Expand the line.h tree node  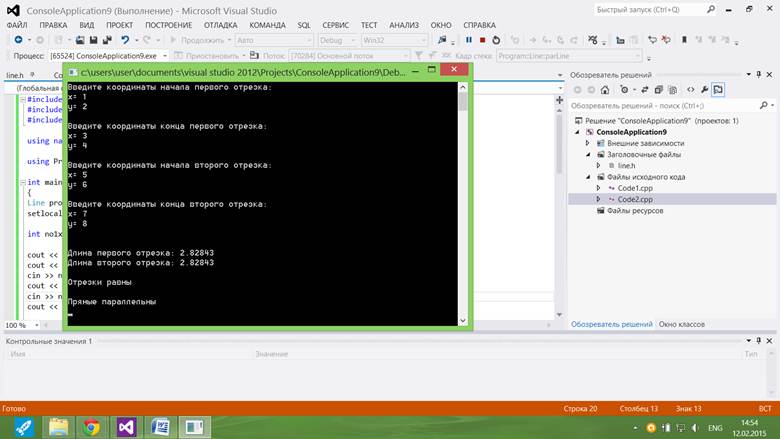598,166
